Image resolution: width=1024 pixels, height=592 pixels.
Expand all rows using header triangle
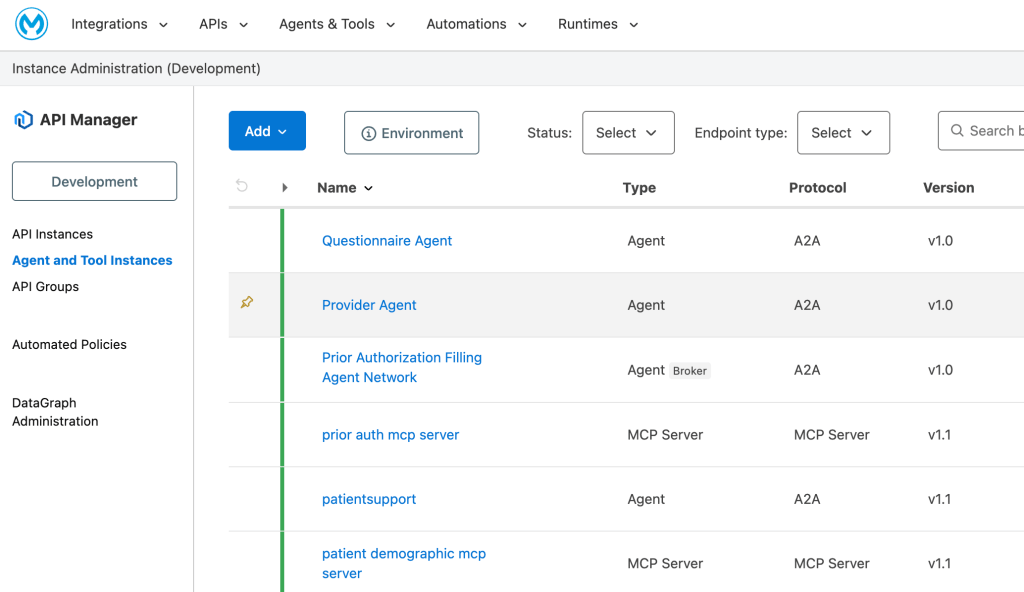285,188
